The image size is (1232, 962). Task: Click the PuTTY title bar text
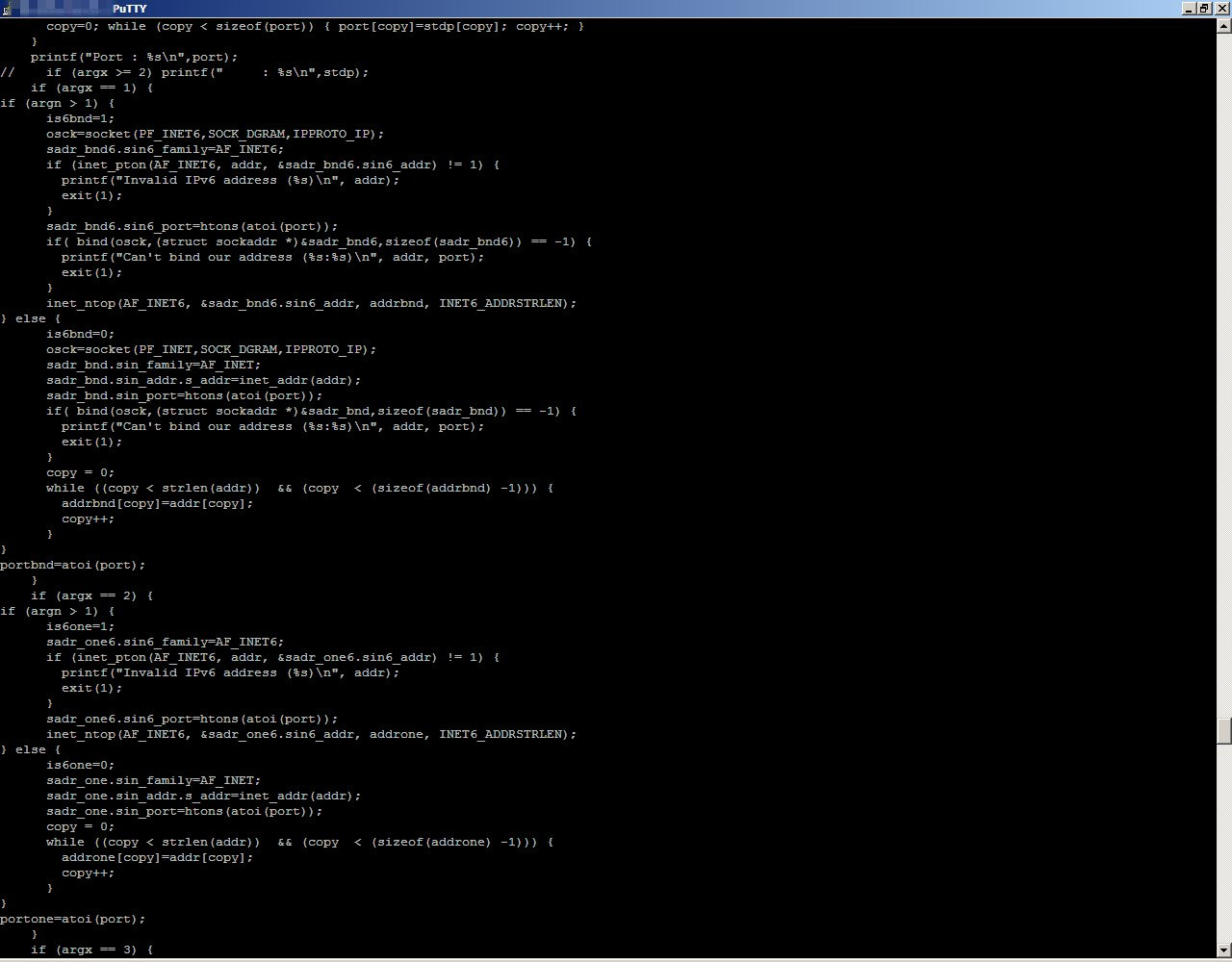[129, 9]
